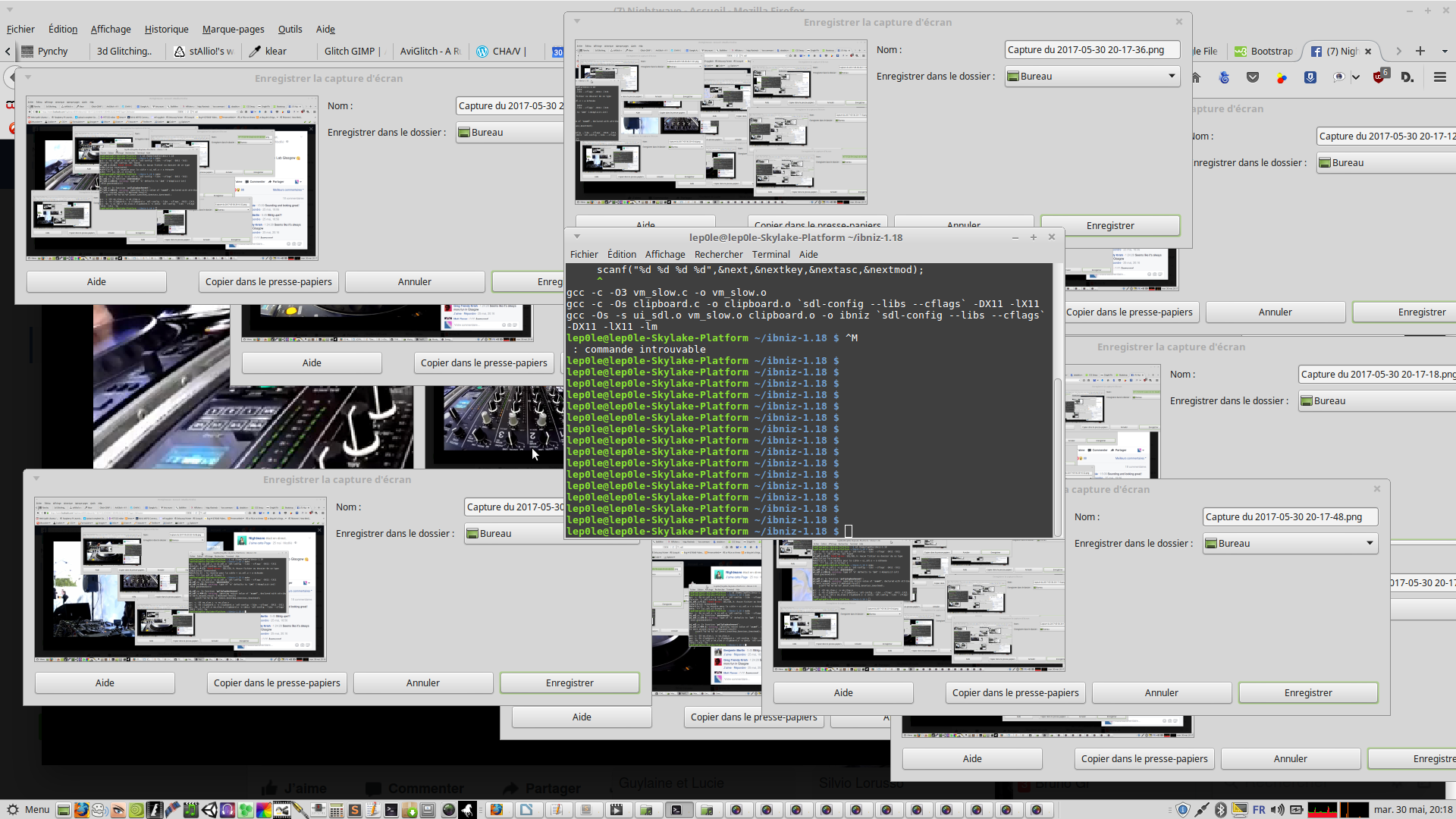1456x819 pixels.
Task: Click the colored dots extension icon
Action: (x=1282, y=77)
